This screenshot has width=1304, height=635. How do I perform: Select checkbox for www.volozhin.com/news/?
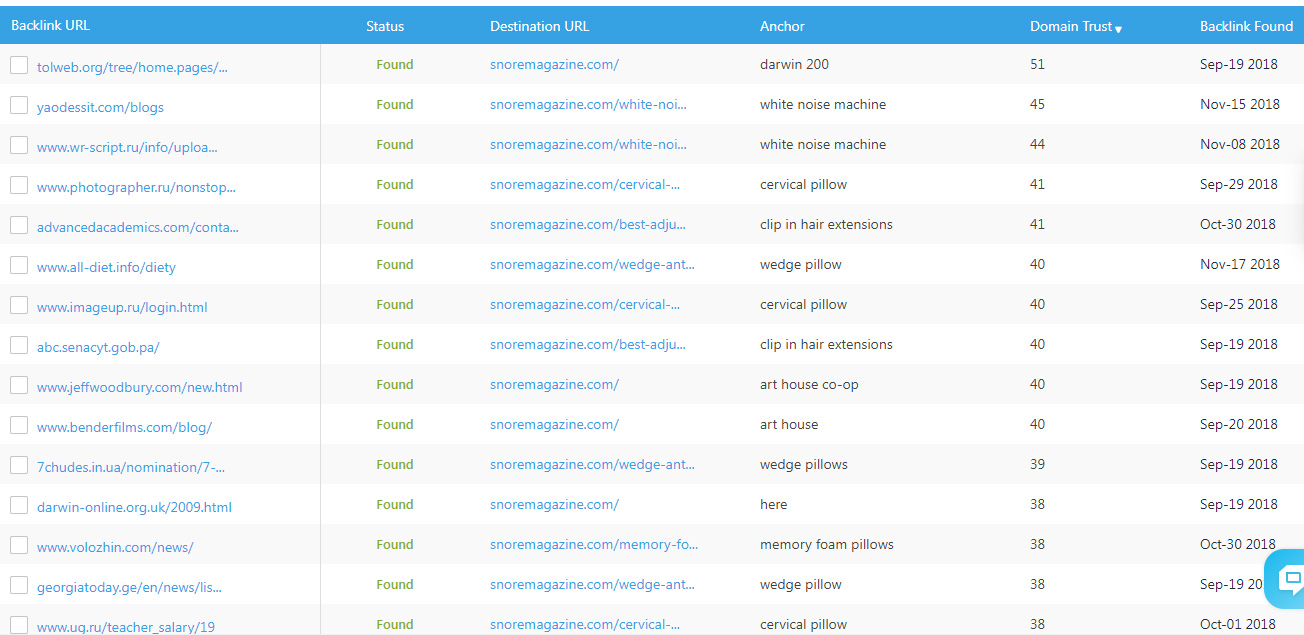[x=19, y=545]
